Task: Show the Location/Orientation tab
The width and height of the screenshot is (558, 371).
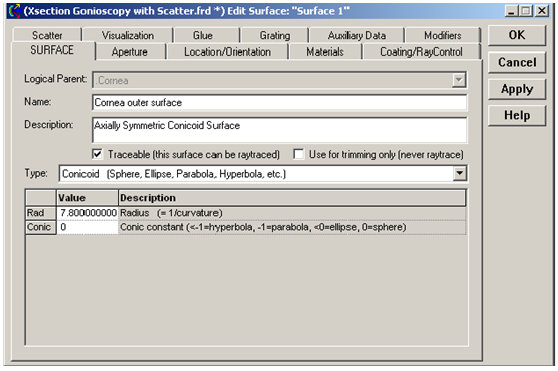Action: pos(227,52)
